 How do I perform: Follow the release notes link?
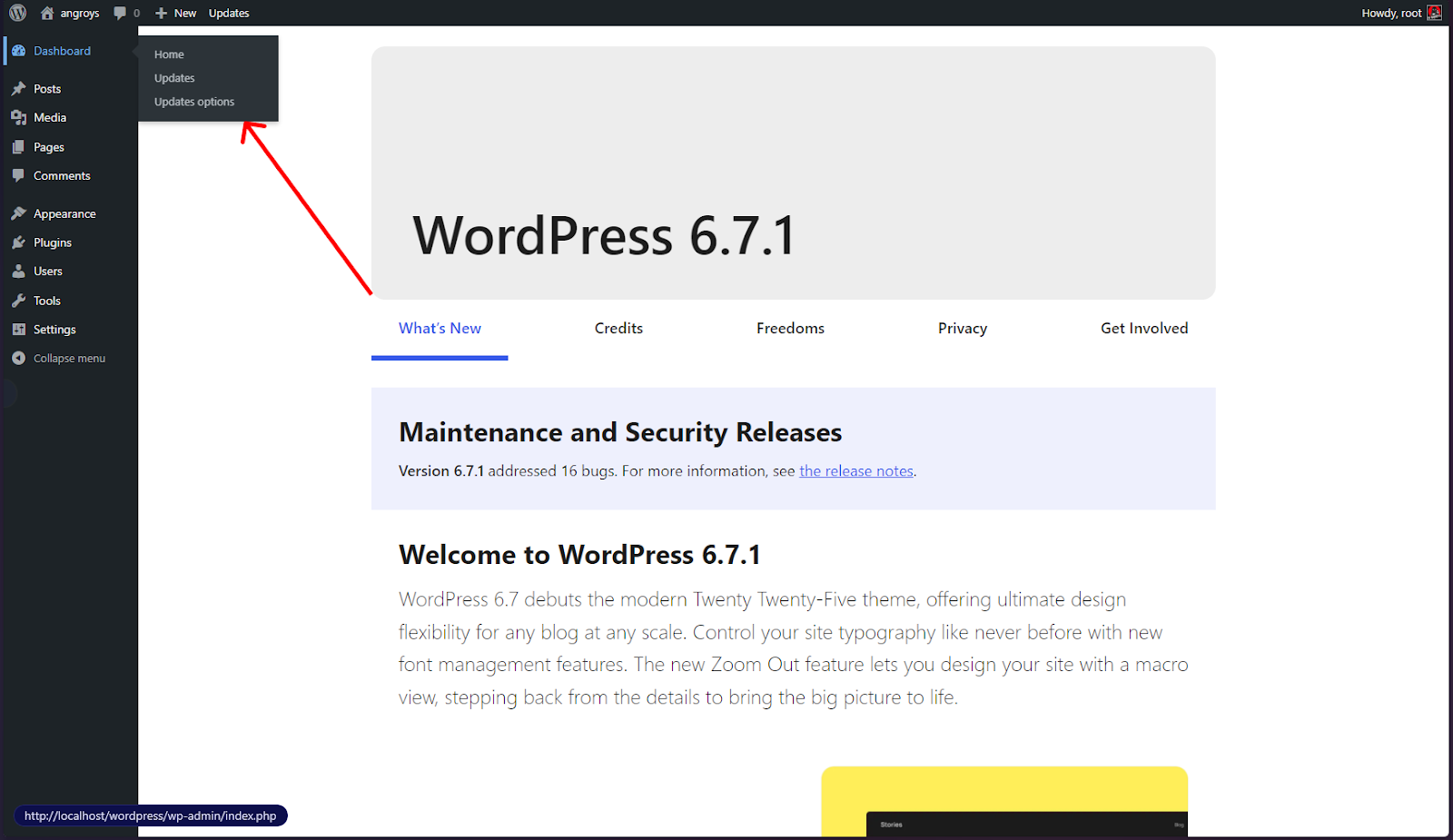856,471
